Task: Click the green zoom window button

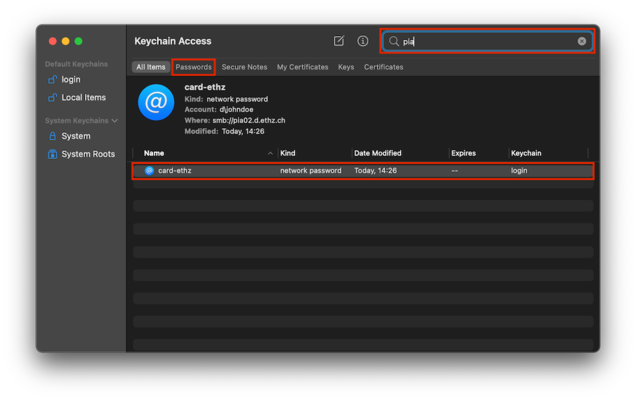Action: 78,41
